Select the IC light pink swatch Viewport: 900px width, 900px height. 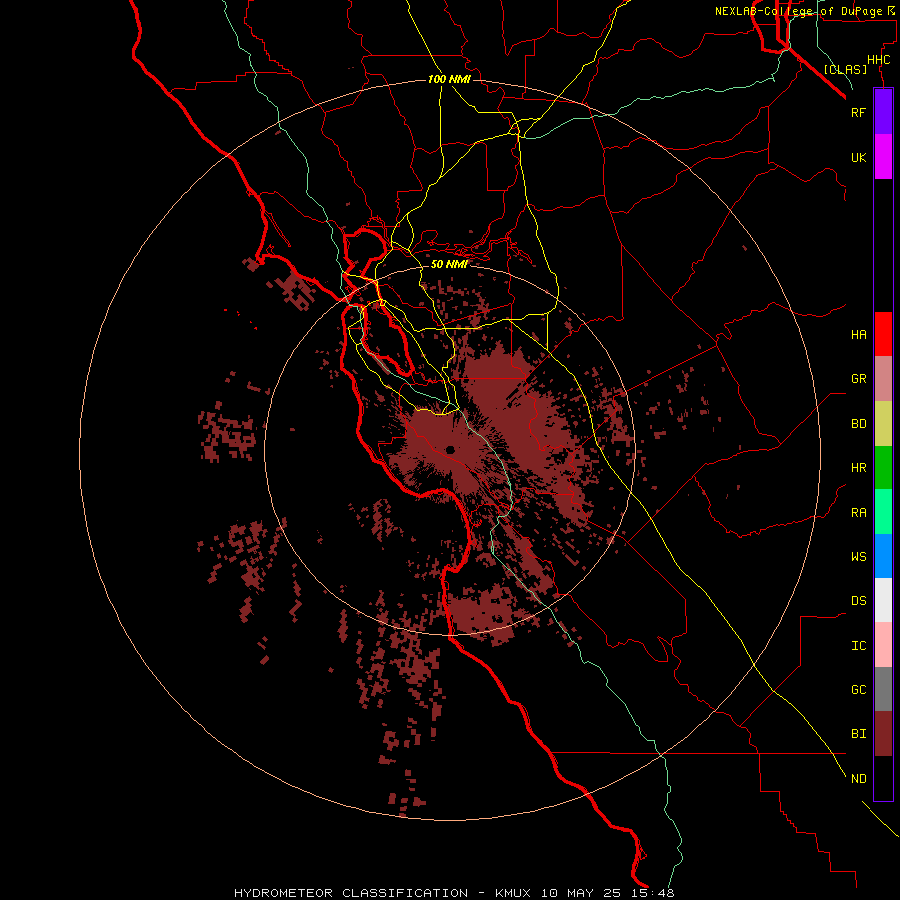(883, 645)
